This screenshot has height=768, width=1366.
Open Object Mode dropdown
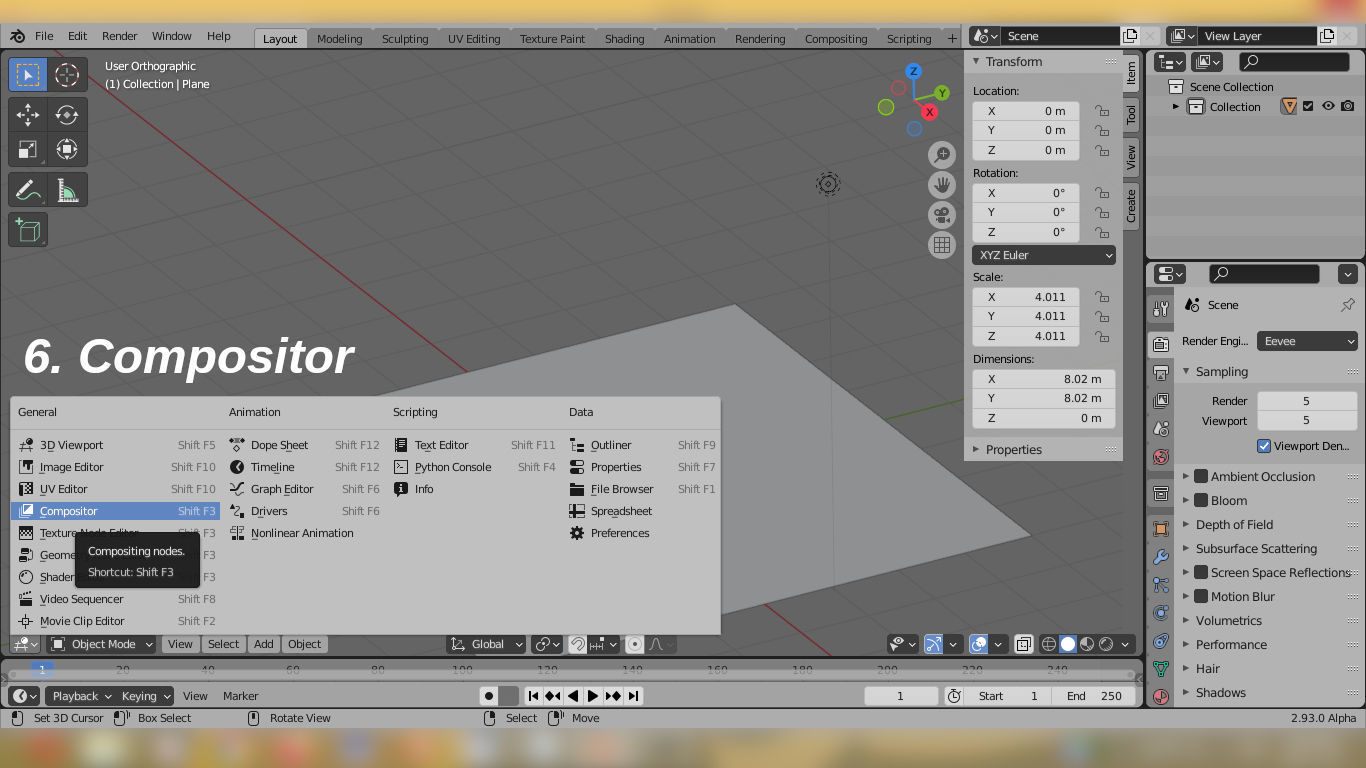(101, 644)
